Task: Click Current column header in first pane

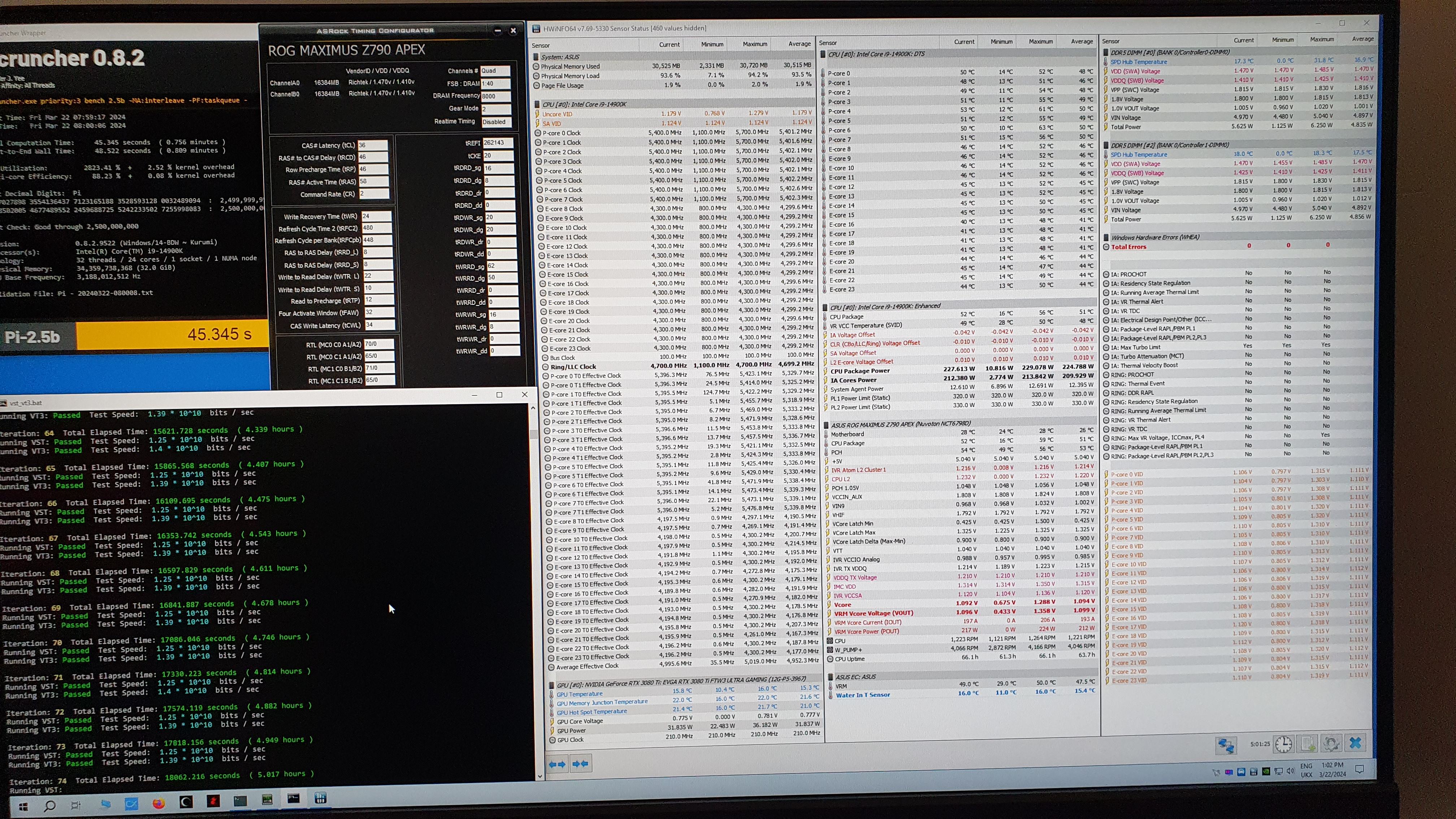Action: tap(669, 45)
